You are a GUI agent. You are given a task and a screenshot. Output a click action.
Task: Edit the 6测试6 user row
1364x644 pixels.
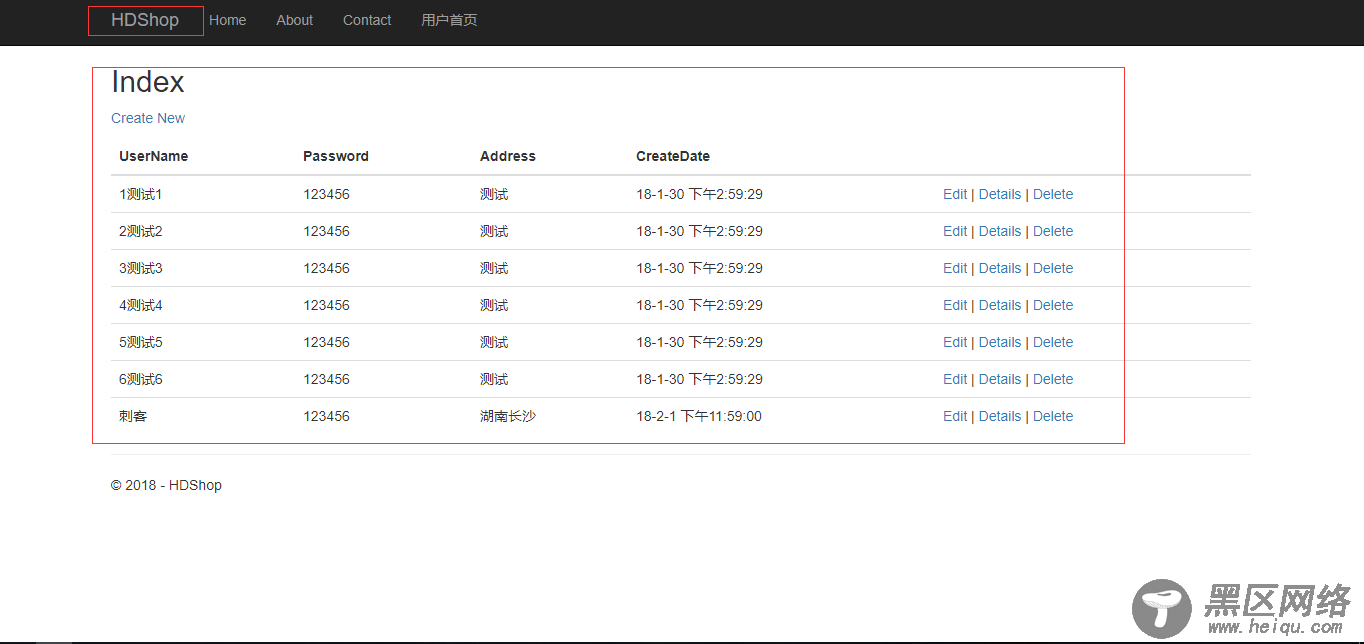955,379
